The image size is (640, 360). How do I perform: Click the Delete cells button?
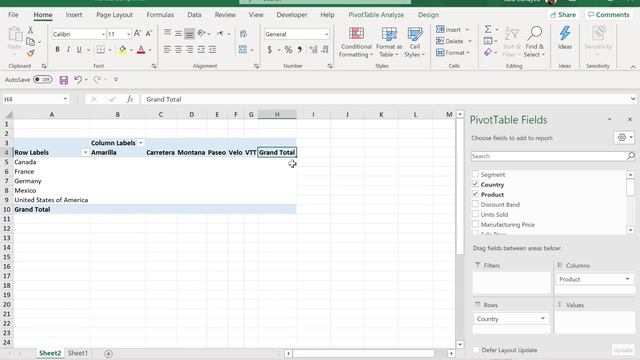pos(449,41)
